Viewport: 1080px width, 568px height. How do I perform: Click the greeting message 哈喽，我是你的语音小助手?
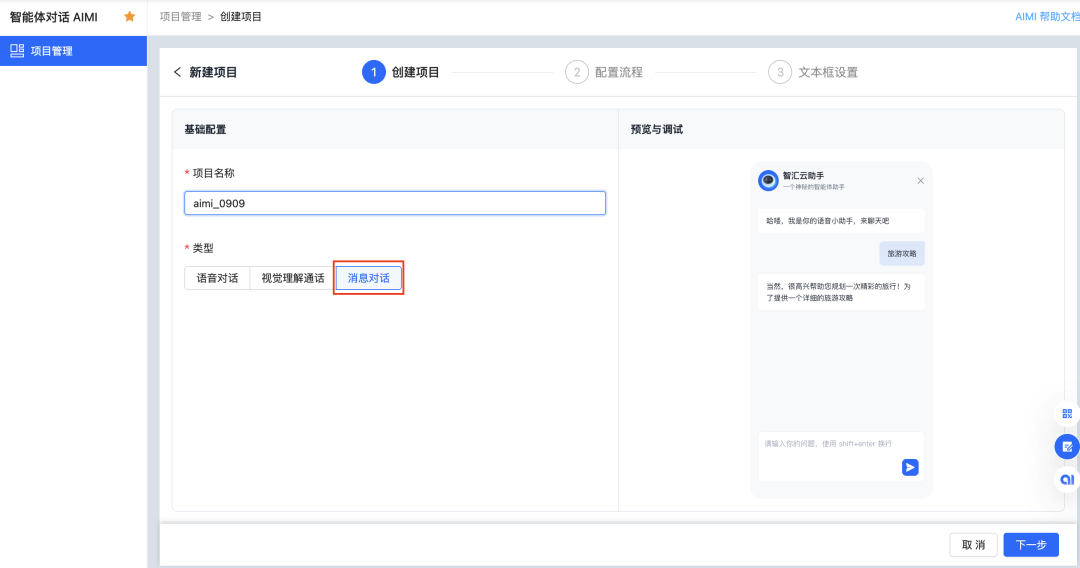(841, 221)
